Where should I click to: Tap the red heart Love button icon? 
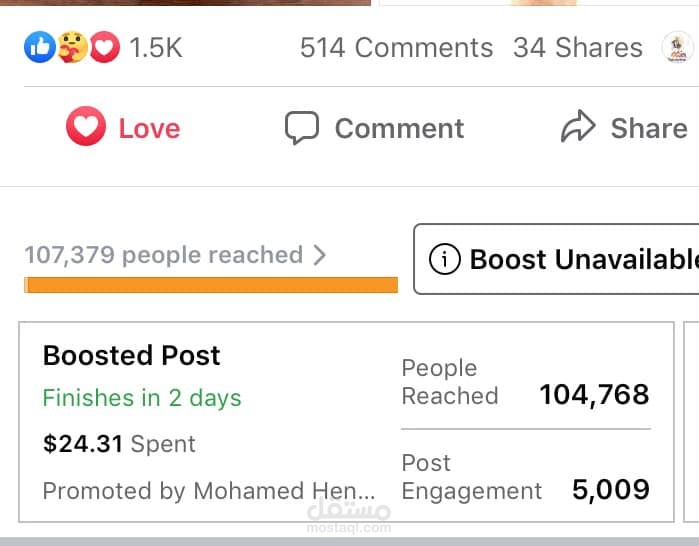tap(86, 128)
